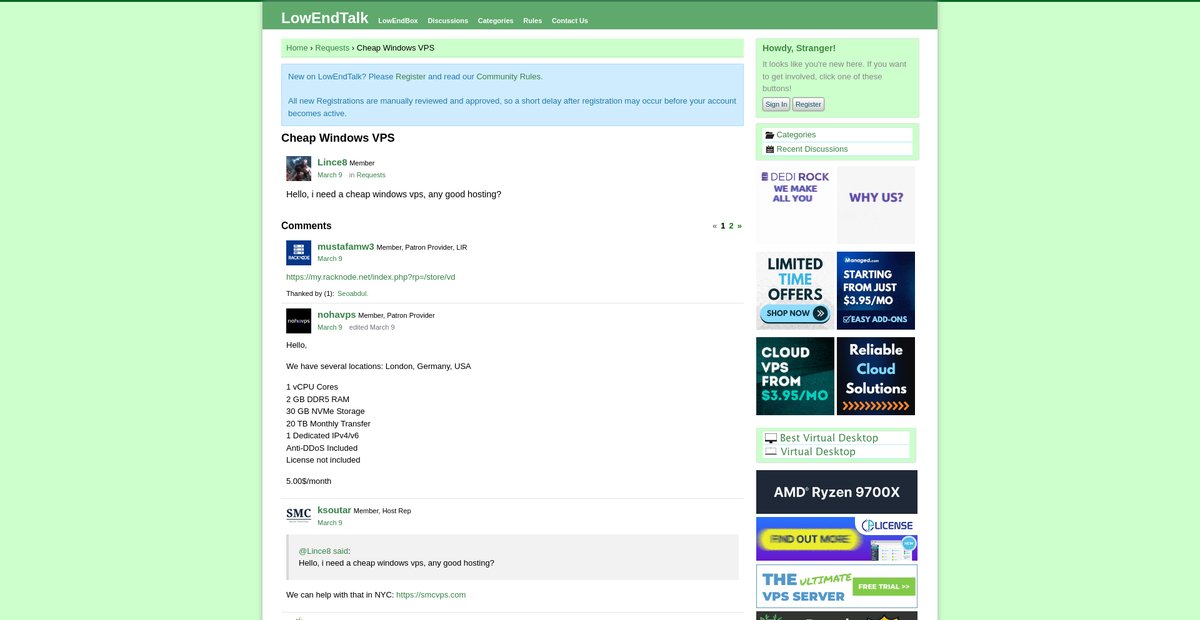Click the 'Cheap Windows VPS' discussion title
The image size is (1200, 620).
pyautogui.click(x=338, y=138)
